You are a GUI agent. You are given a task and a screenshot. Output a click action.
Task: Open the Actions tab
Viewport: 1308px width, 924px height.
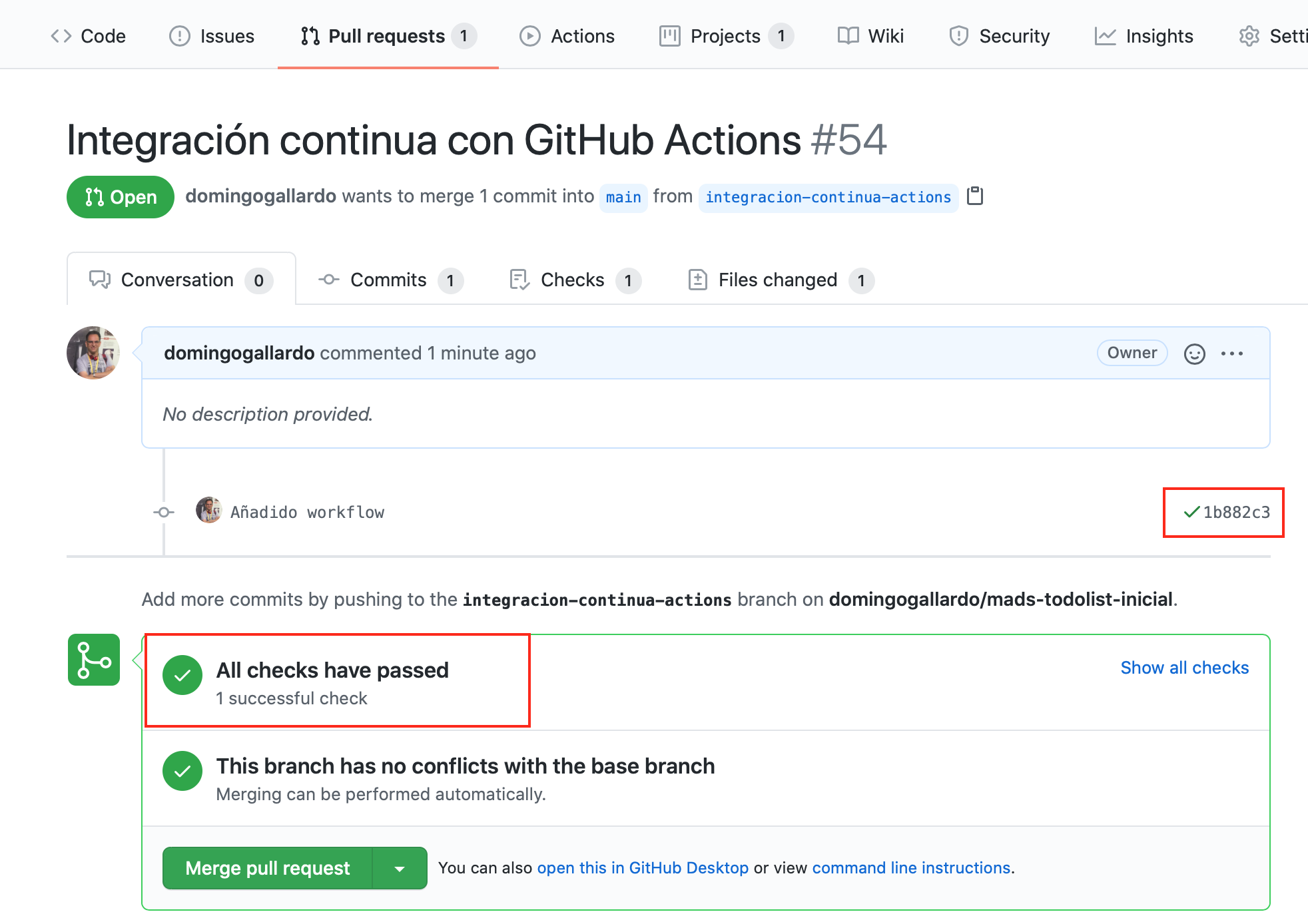tap(567, 36)
